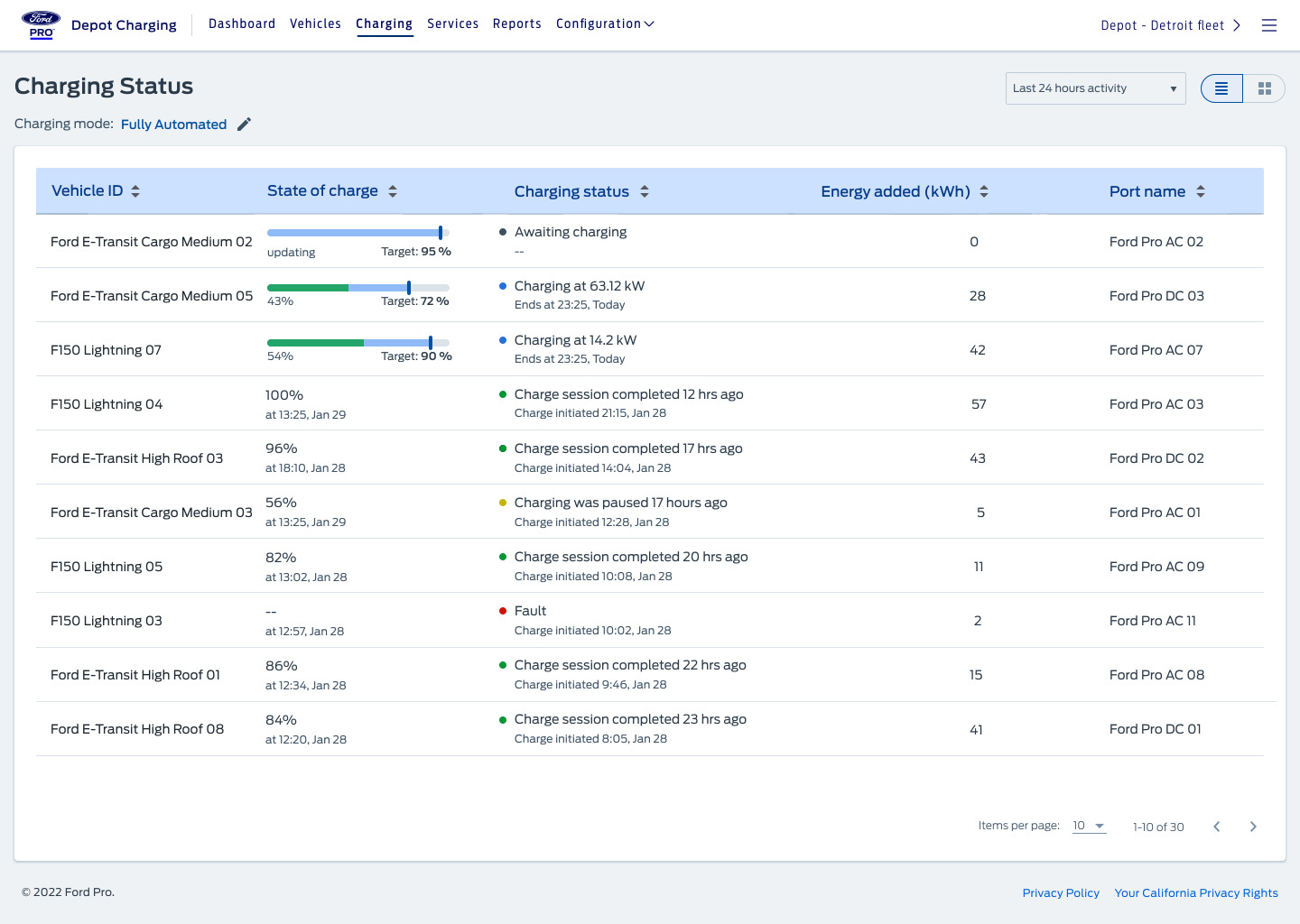Click Ford Pro AC 11 port
Viewport: 1300px width, 924px height.
(1153, 621)
